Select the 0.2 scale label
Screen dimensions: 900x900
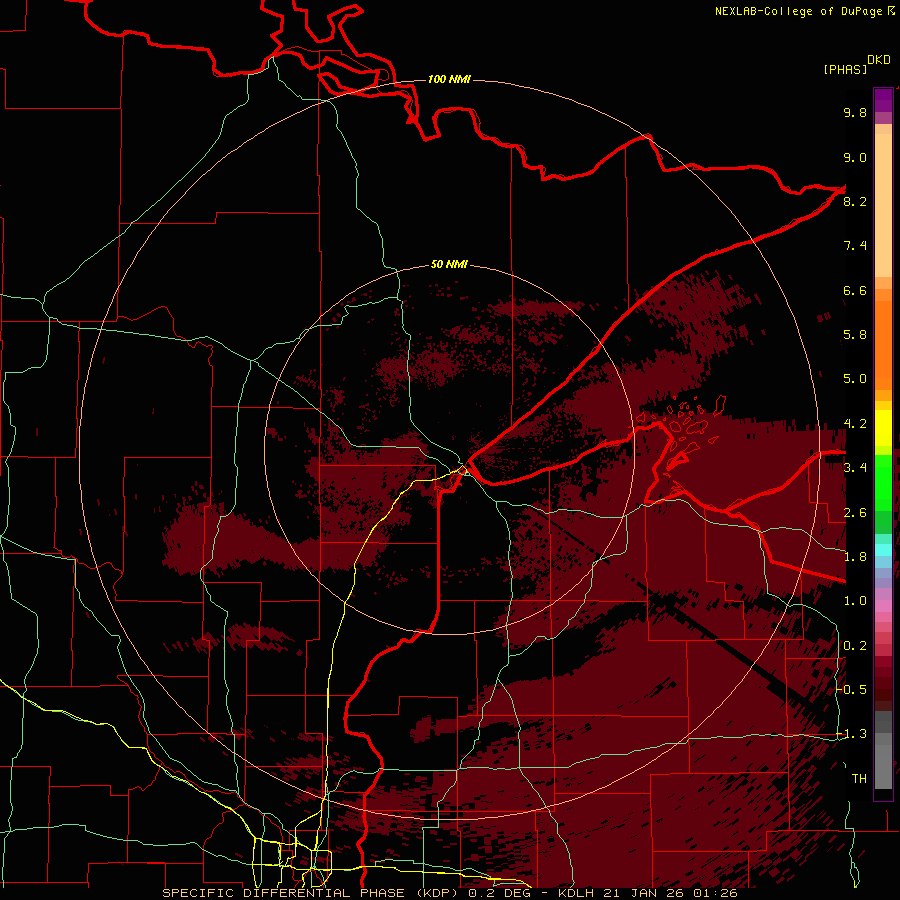coord(855,646)
